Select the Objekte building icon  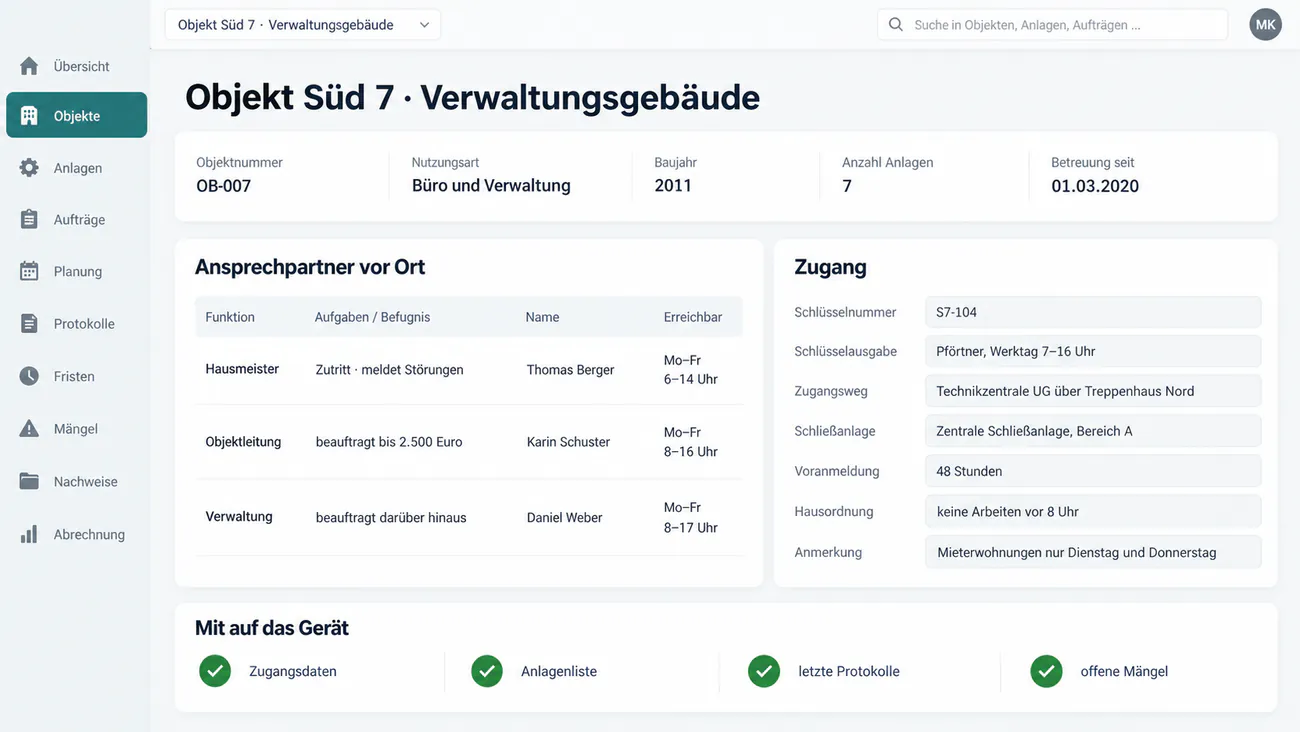29,116
